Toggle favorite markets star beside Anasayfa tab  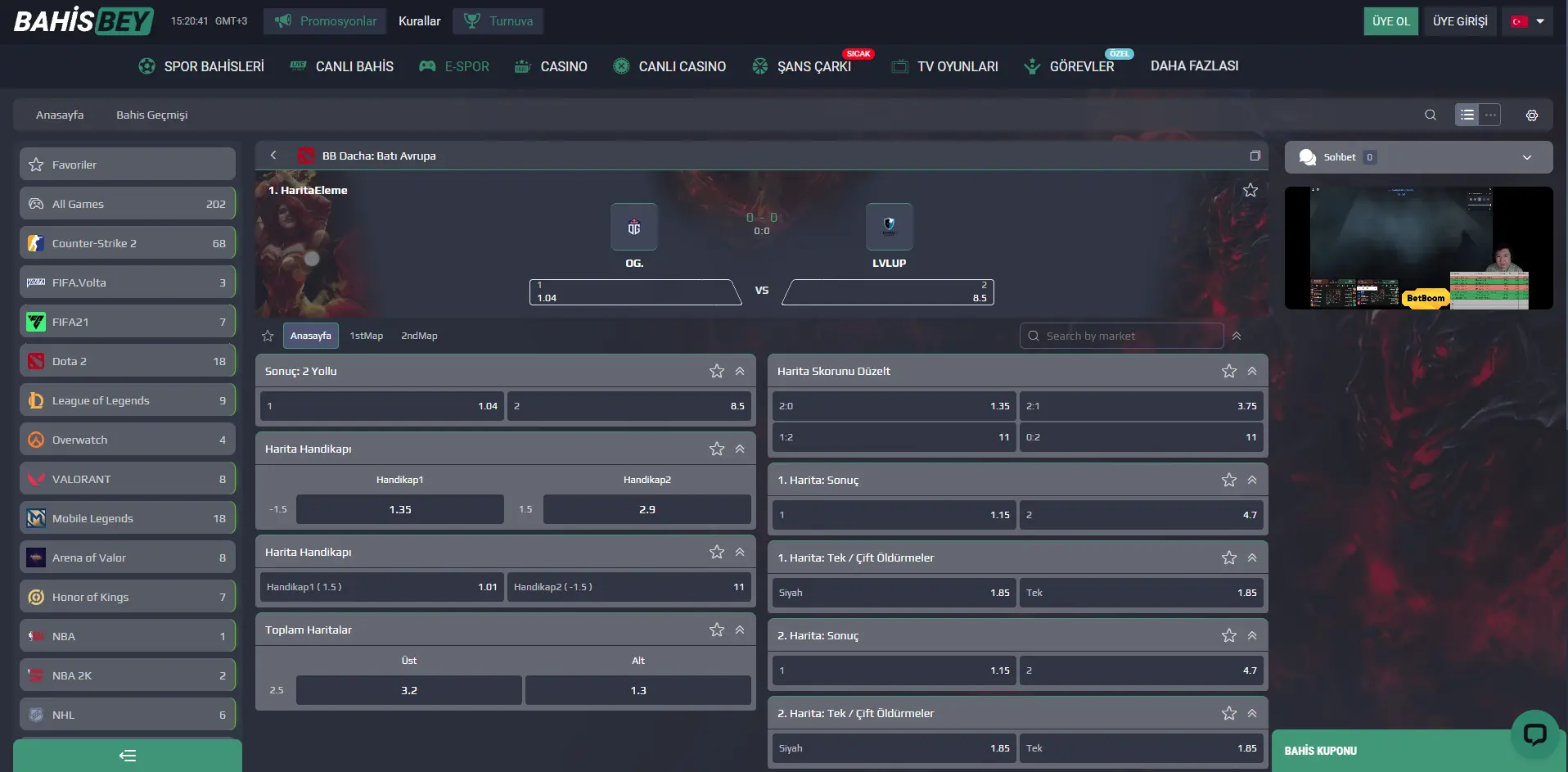click(x=268, y=336)
